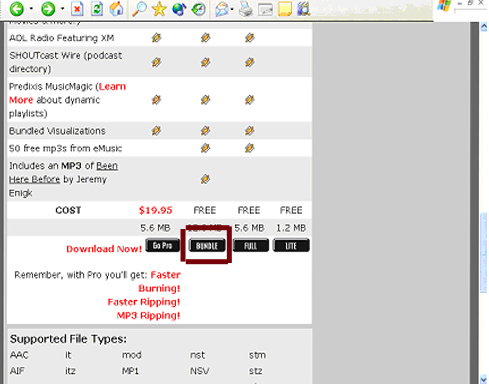Image resolution: width=489 pixels, height=385 pixels.
Task: Stop page loading with the red X icon
Action: click(x=77, y=9)
